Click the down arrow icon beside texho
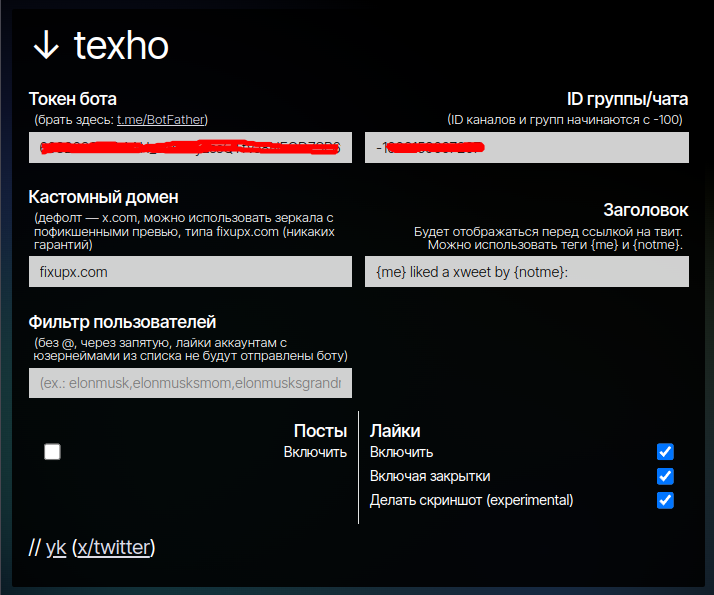 point(46,45)
